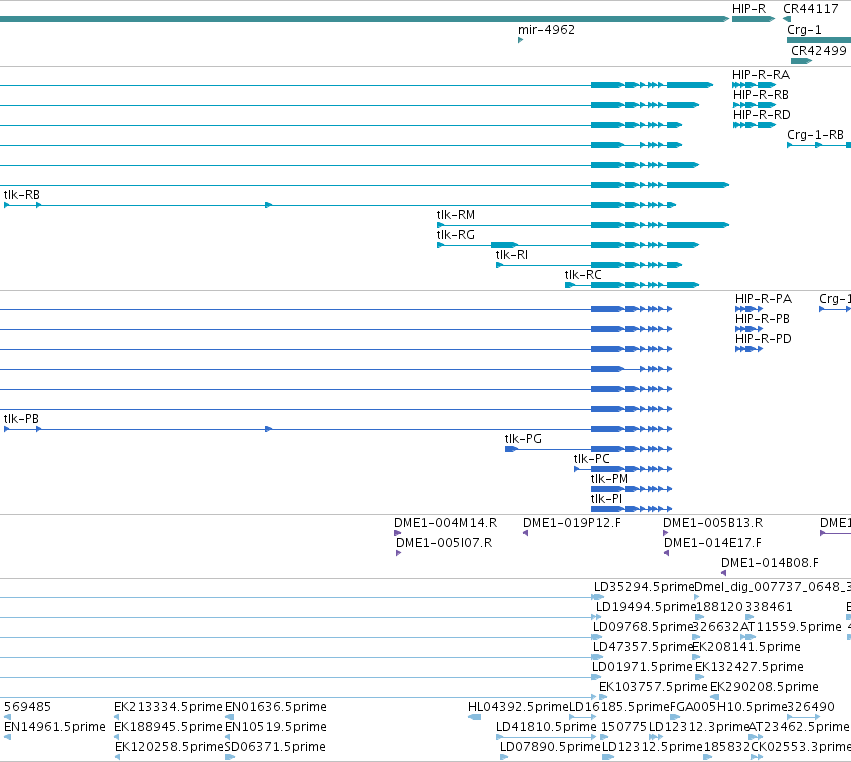The height and width of the screenshot is (762, 851).
Task: Click the LD01971.5prime EST label
Action: 642,666
